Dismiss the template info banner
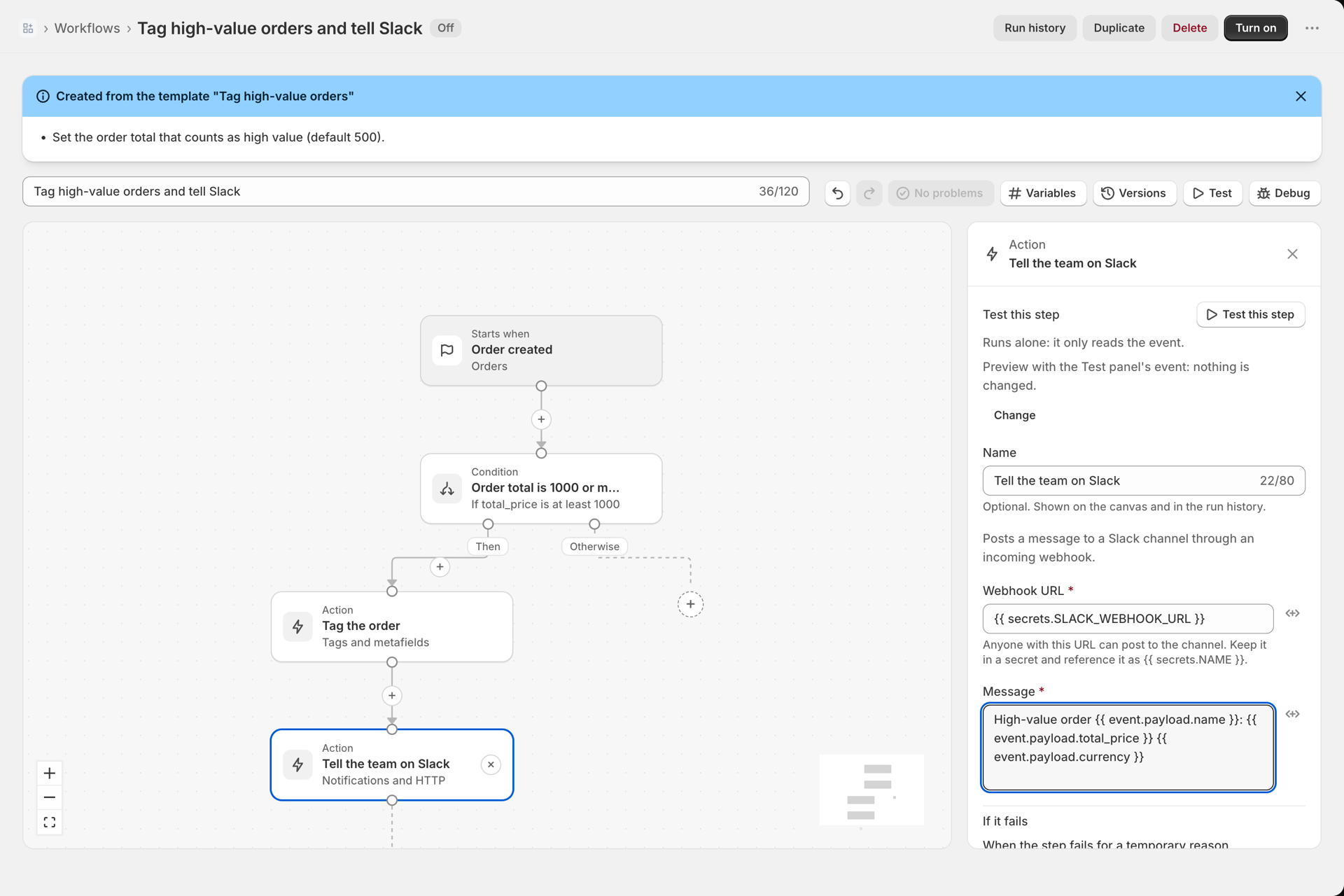The width and height of the screenshot is (1344, 896). [1301, 97]
